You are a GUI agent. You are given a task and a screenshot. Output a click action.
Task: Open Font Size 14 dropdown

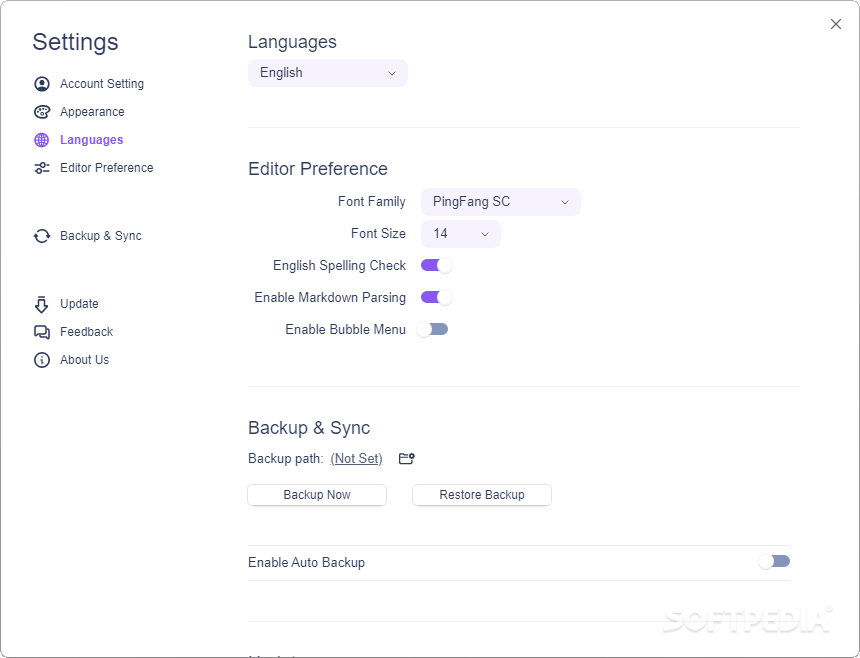(461, 234)
